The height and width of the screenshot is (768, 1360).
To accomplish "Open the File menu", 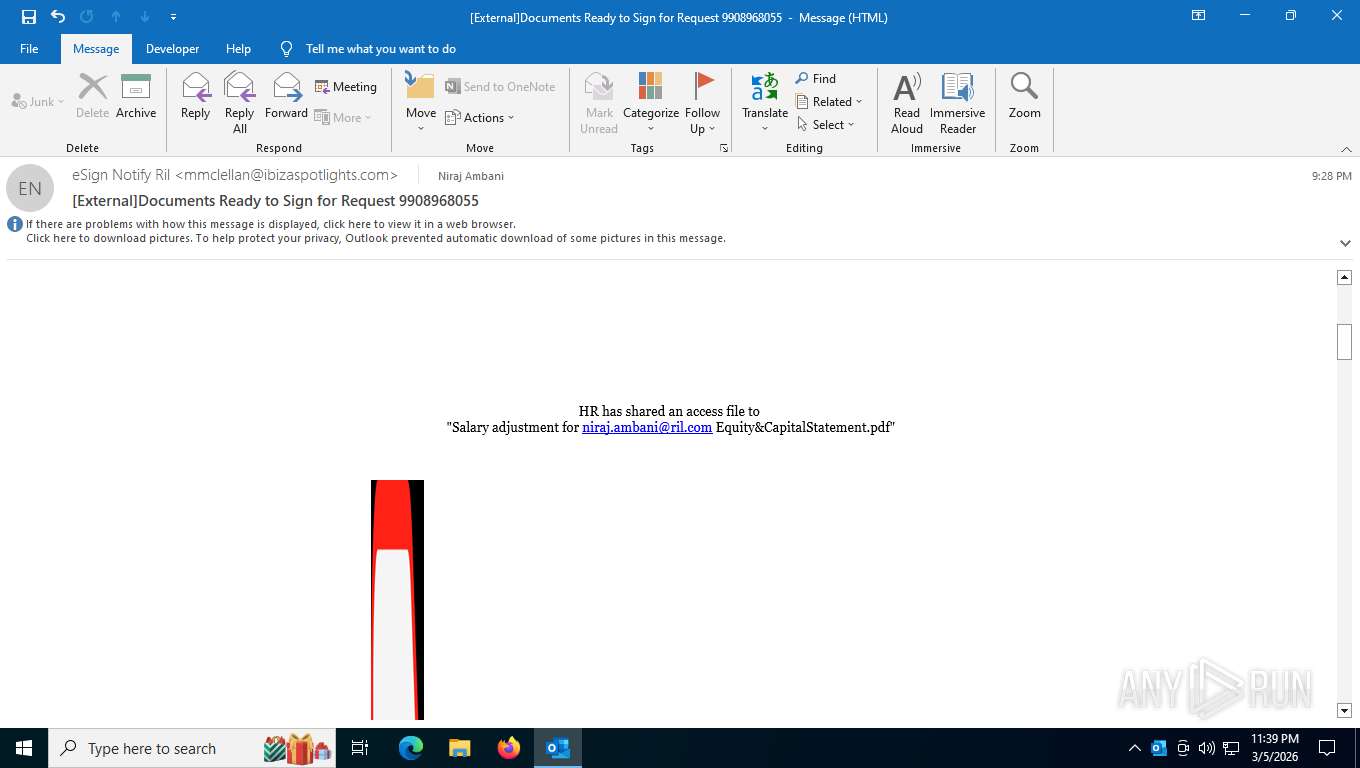I will 29,49.
